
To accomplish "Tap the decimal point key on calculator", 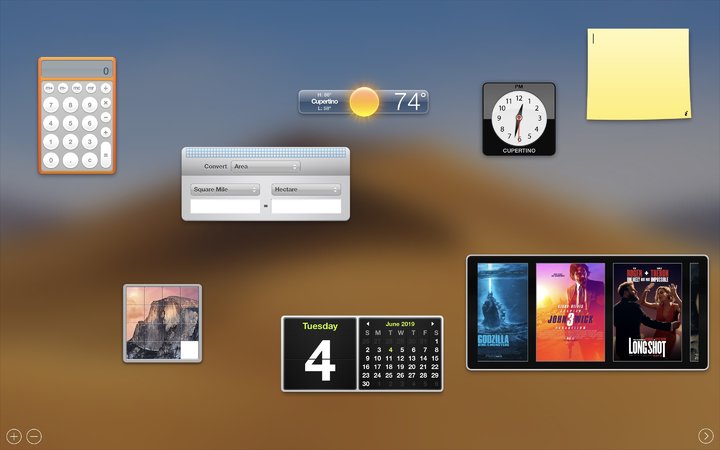I will (70, 160).
